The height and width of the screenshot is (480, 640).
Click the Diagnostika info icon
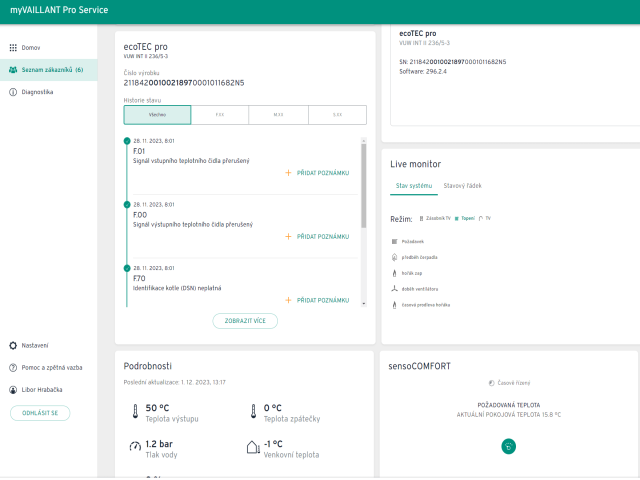pyautogui.click(x=13, y=92)
